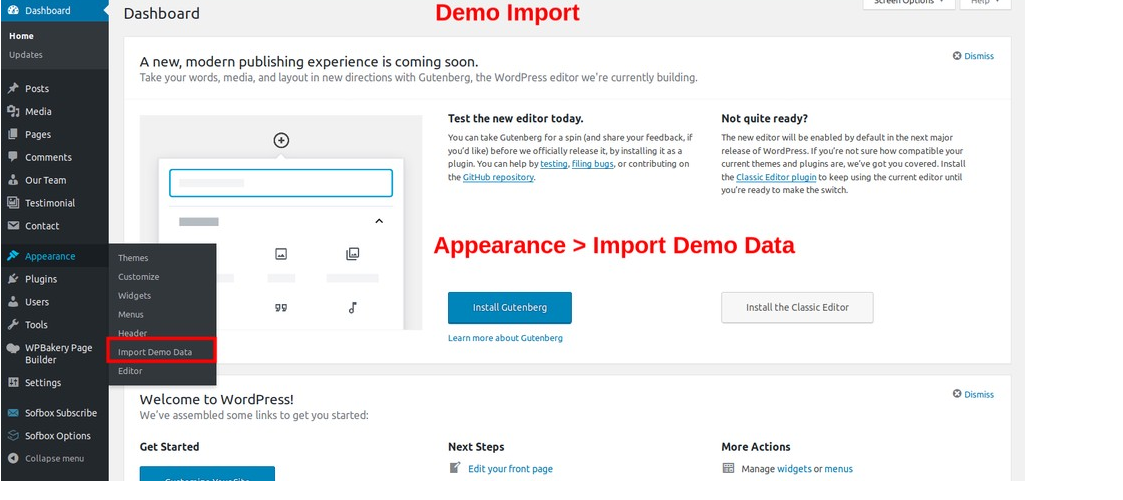Click the Collapse menu arrow icon
Viewport: 1123px width, 500px height.
pos(13,459)
